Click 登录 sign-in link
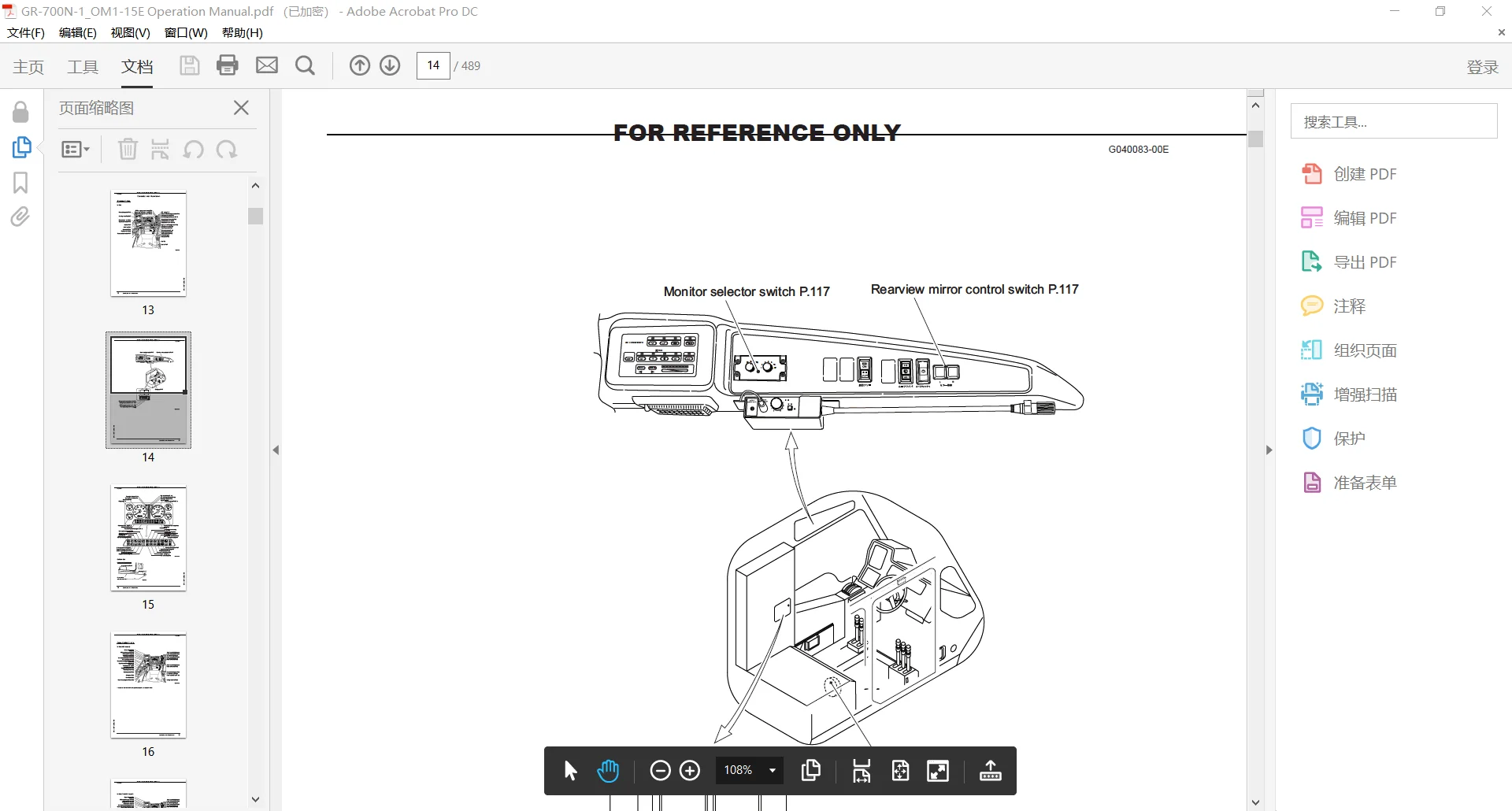1512x811 pixels. 1482,67
